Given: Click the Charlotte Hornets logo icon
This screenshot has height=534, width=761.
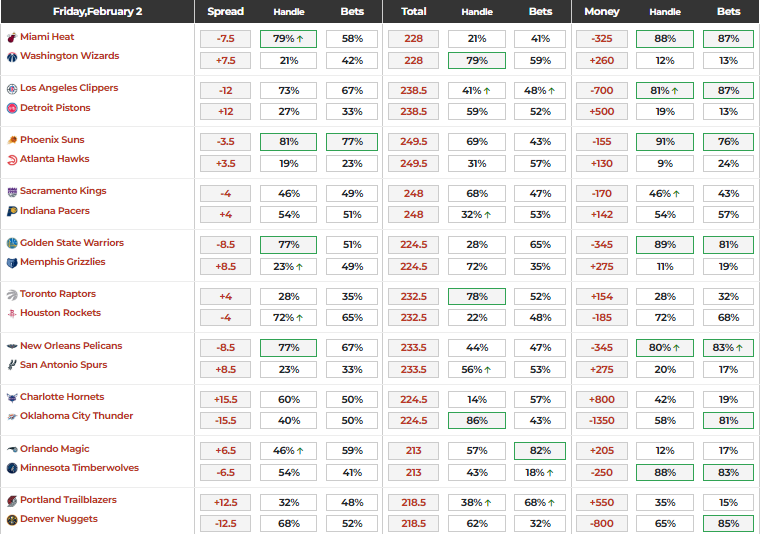Looking at the screenshot, I should tap(12, 397).
